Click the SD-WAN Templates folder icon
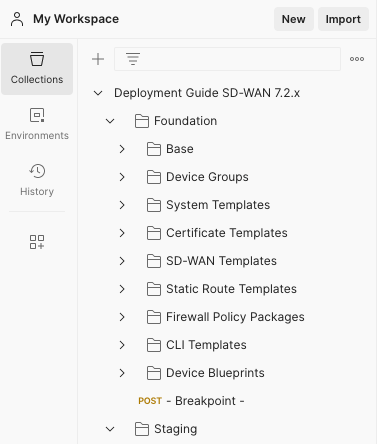The height and width of the screenshot is (444, 377). pos(154,261)
